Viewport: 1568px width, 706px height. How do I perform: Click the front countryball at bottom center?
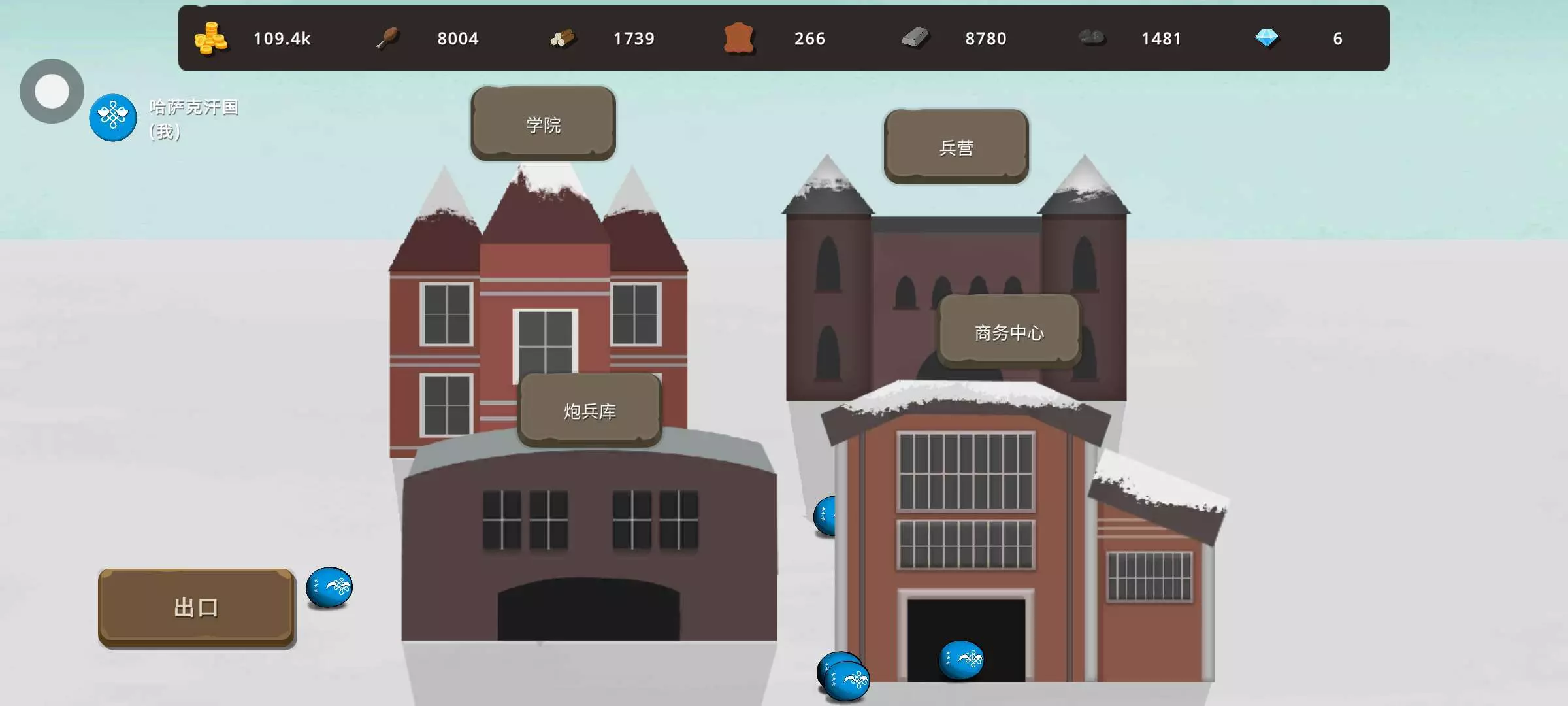[847, 682]
